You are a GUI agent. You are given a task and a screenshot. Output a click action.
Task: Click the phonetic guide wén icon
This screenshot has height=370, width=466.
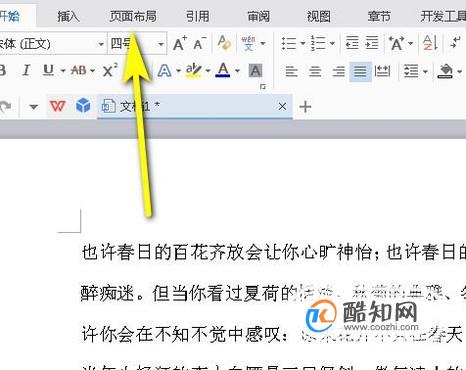tap(248, 43)
